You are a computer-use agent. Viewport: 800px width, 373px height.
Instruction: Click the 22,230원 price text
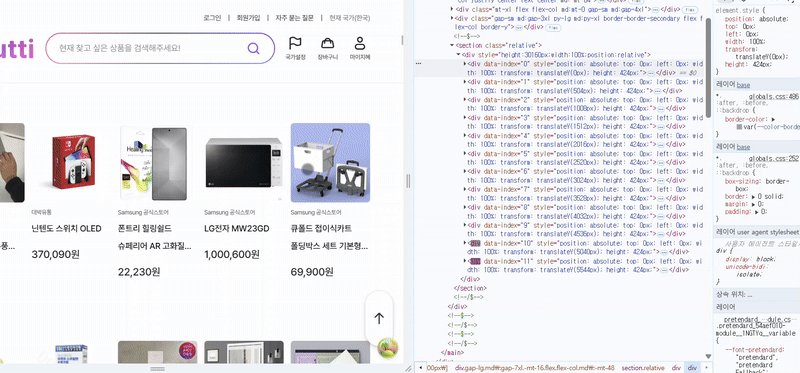139,272
